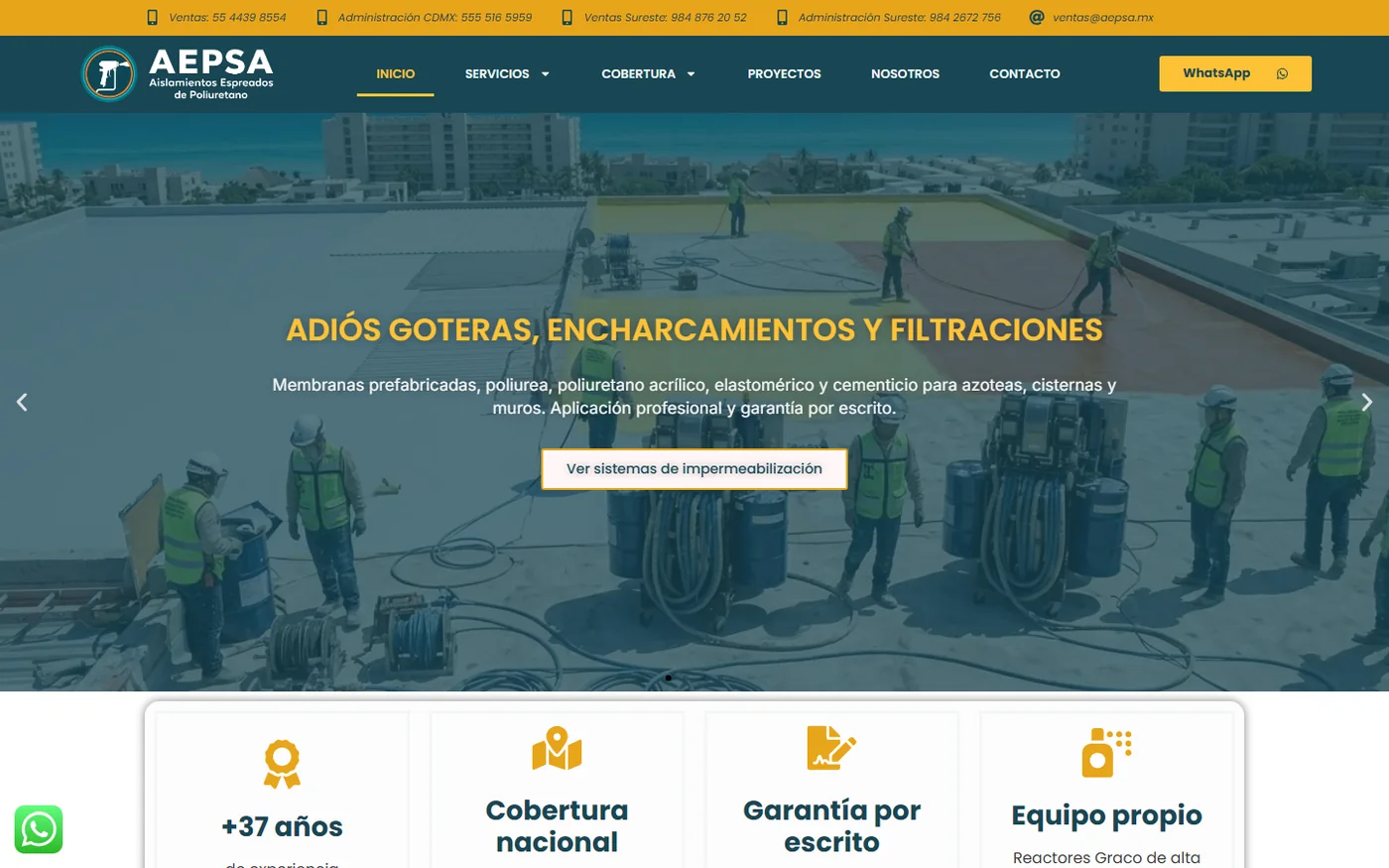Image resolution: width=1389 pixels, height=868 pixels.
Task: Email ventas@aepsa.mx link
Action: [1102, 17]
